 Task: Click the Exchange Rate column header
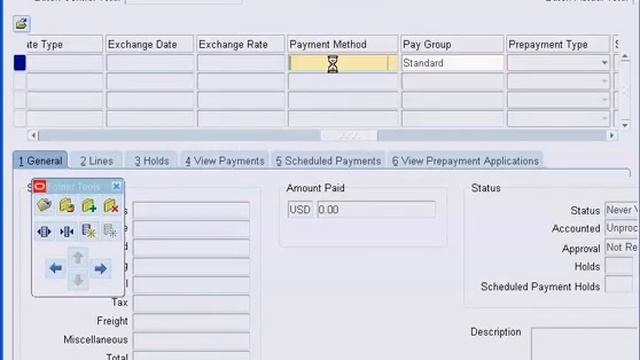click(x=240, y=44)
